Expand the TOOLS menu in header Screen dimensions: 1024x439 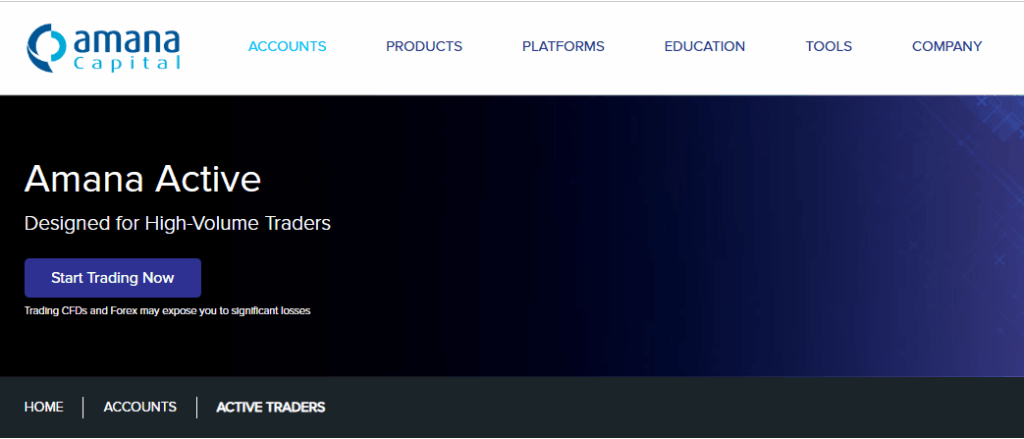click(828, 46)
